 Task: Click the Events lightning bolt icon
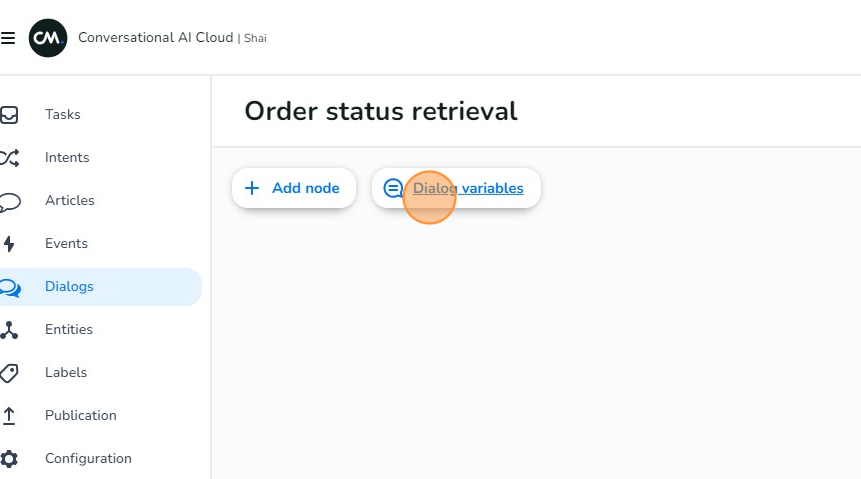[x=9, y=244]
